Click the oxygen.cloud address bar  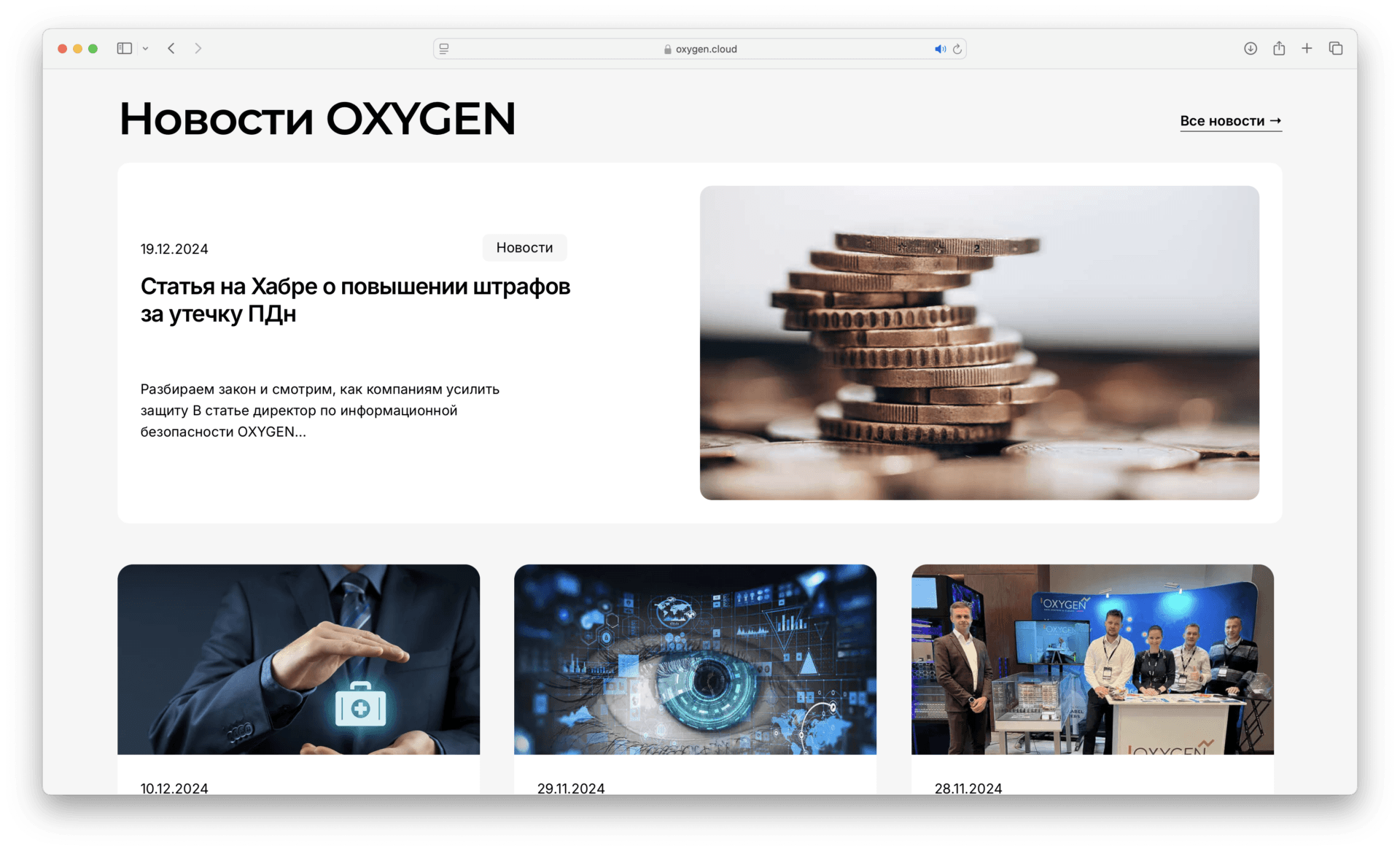click(700, 49)
